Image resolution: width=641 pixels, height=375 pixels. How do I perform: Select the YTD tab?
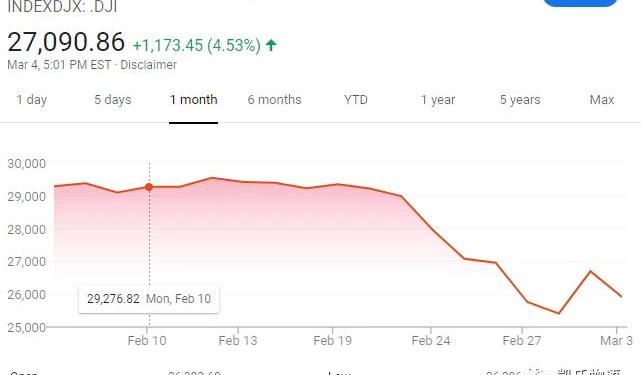click(356, 100)
